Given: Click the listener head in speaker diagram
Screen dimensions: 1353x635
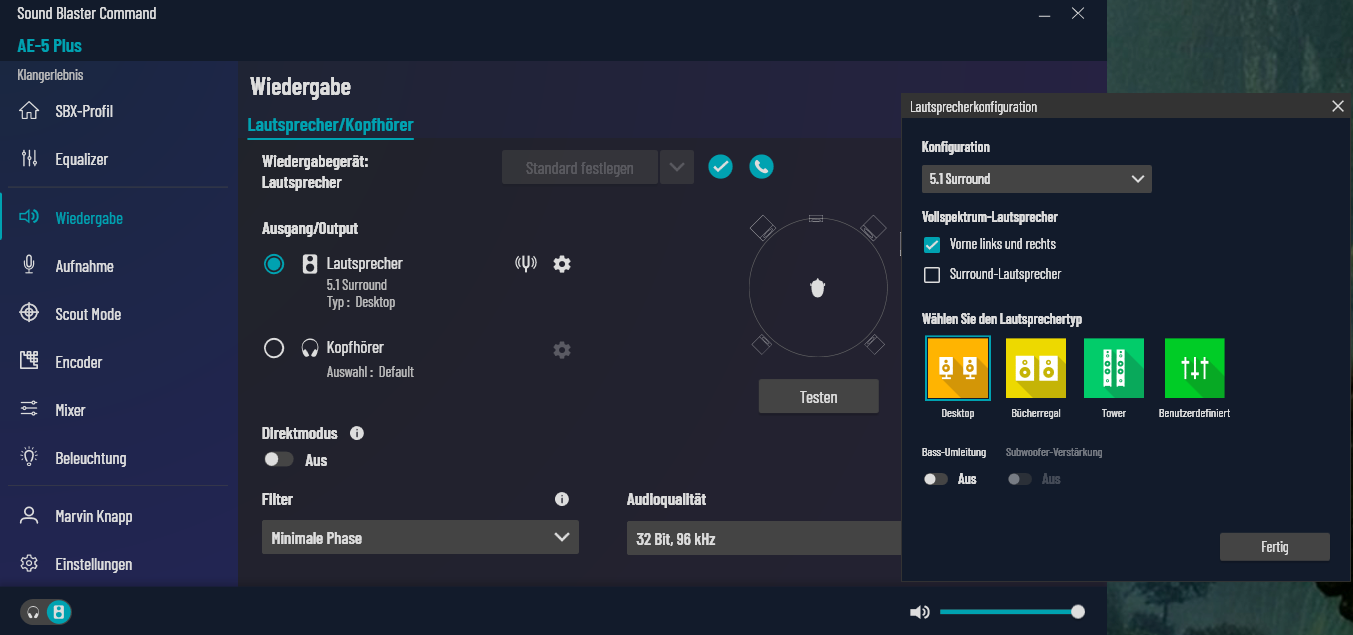Looking at the screenshot, I should coord(818,288).
